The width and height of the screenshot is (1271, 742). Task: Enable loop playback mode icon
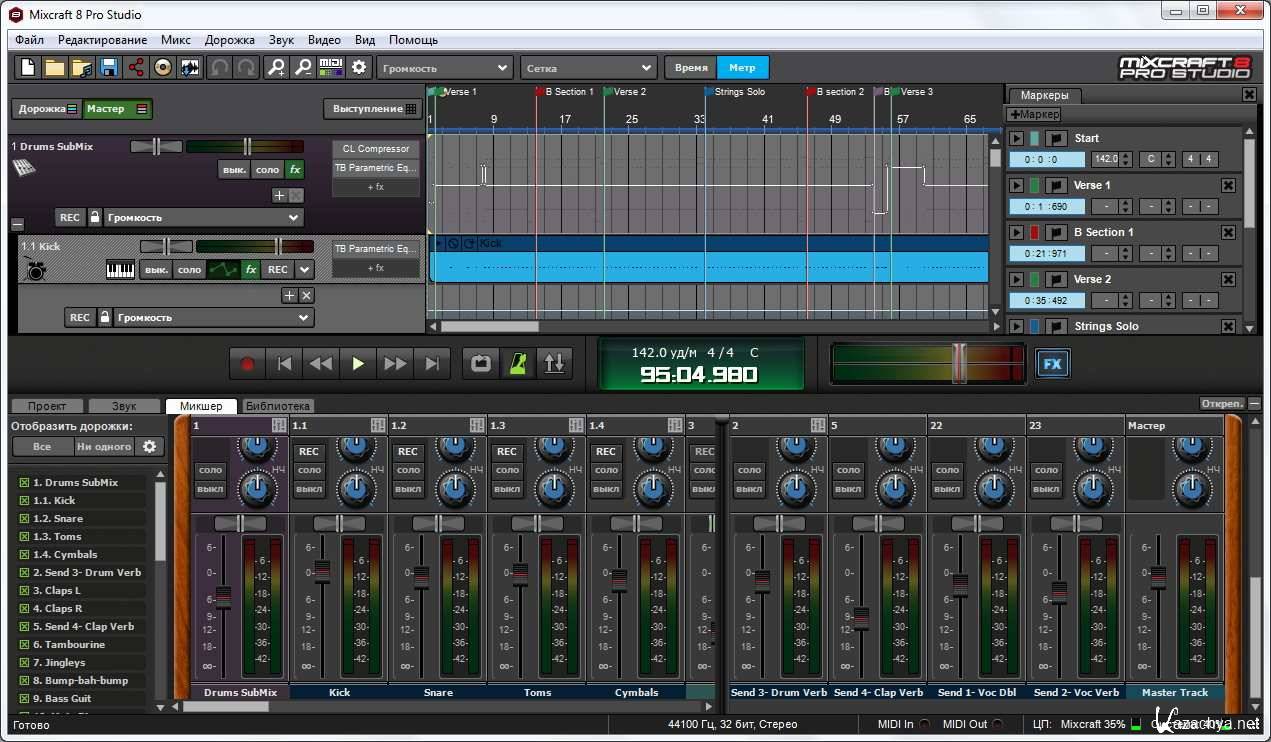pyautogui.click(x=481, y=364)
